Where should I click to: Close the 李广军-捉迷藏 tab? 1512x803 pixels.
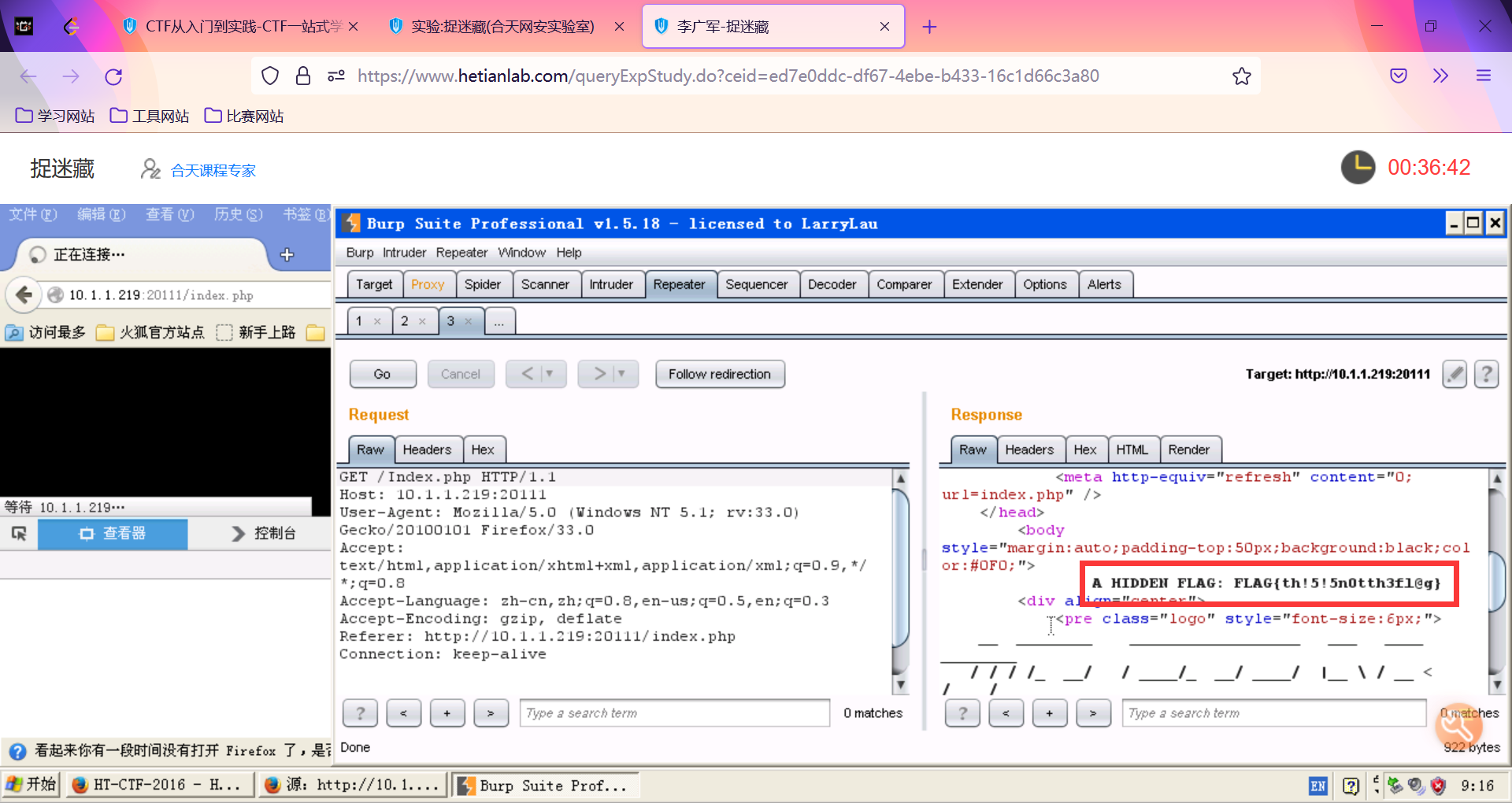(884, 27)
